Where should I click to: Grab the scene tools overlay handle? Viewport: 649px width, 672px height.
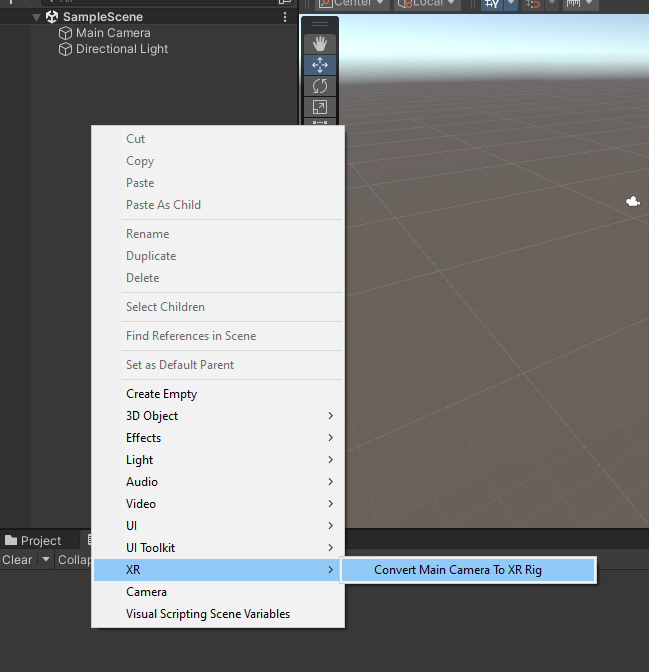pyautogui.click(x=320, y=24)
